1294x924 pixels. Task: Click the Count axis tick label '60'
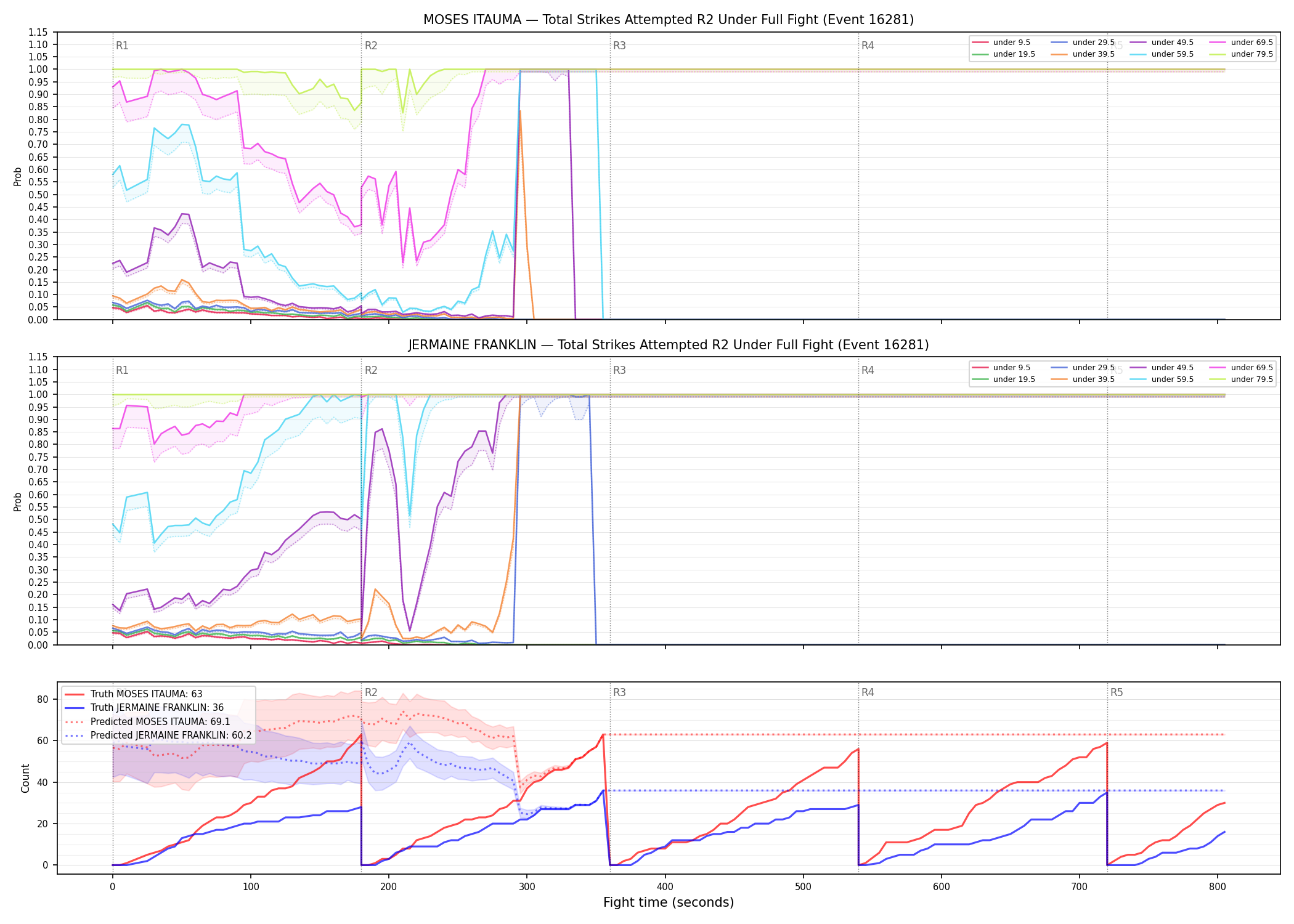(x=43, y=741)
